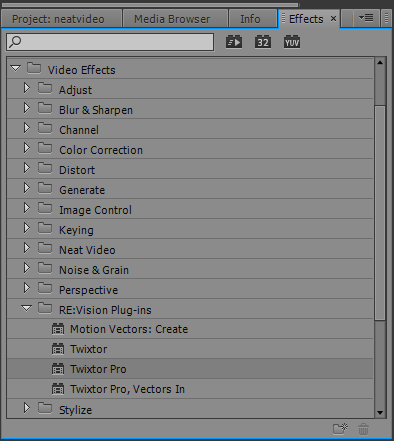Select the Twixtor effect label

[x=89, y=349]
